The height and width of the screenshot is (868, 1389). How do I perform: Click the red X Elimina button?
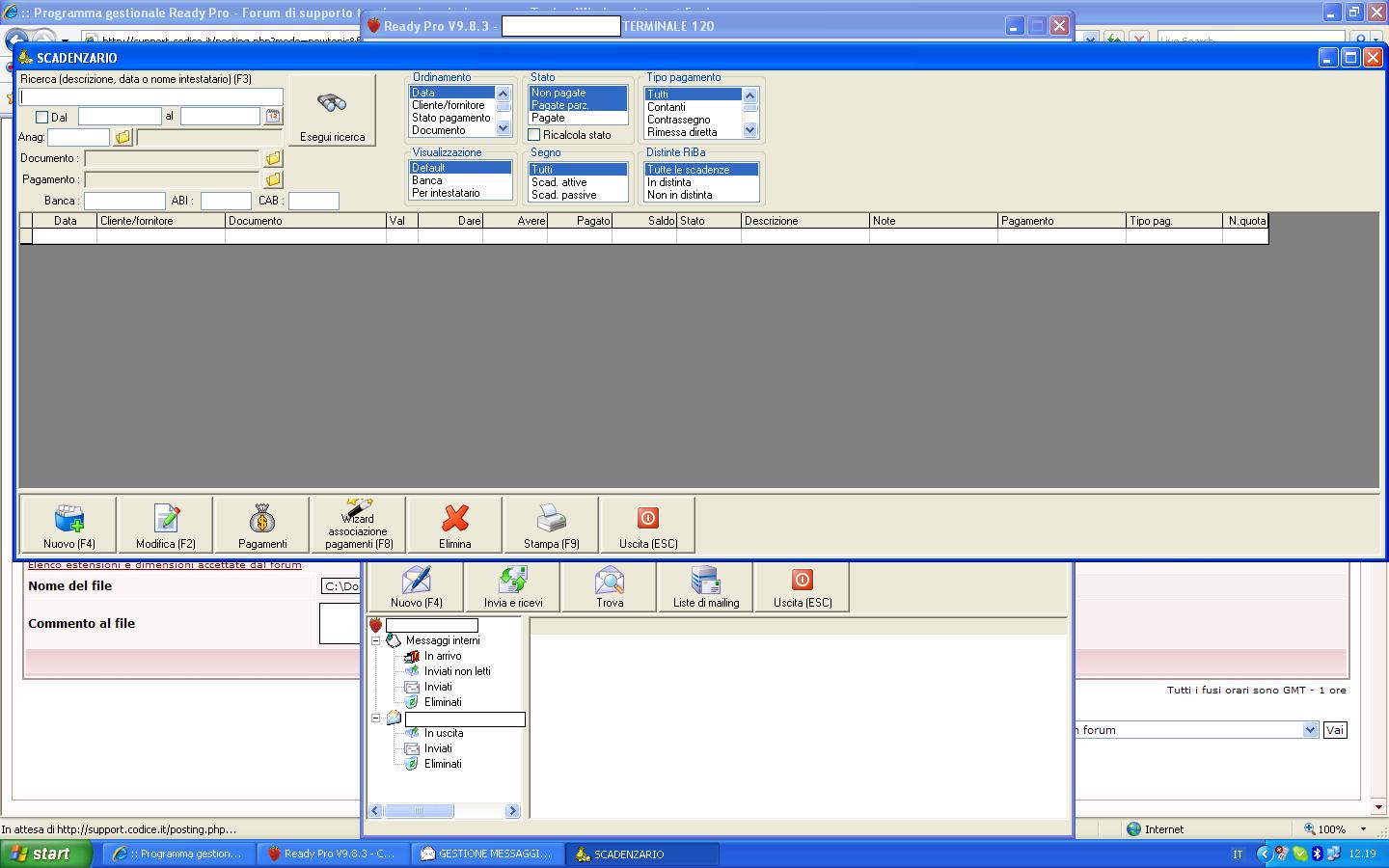point(454,525)
